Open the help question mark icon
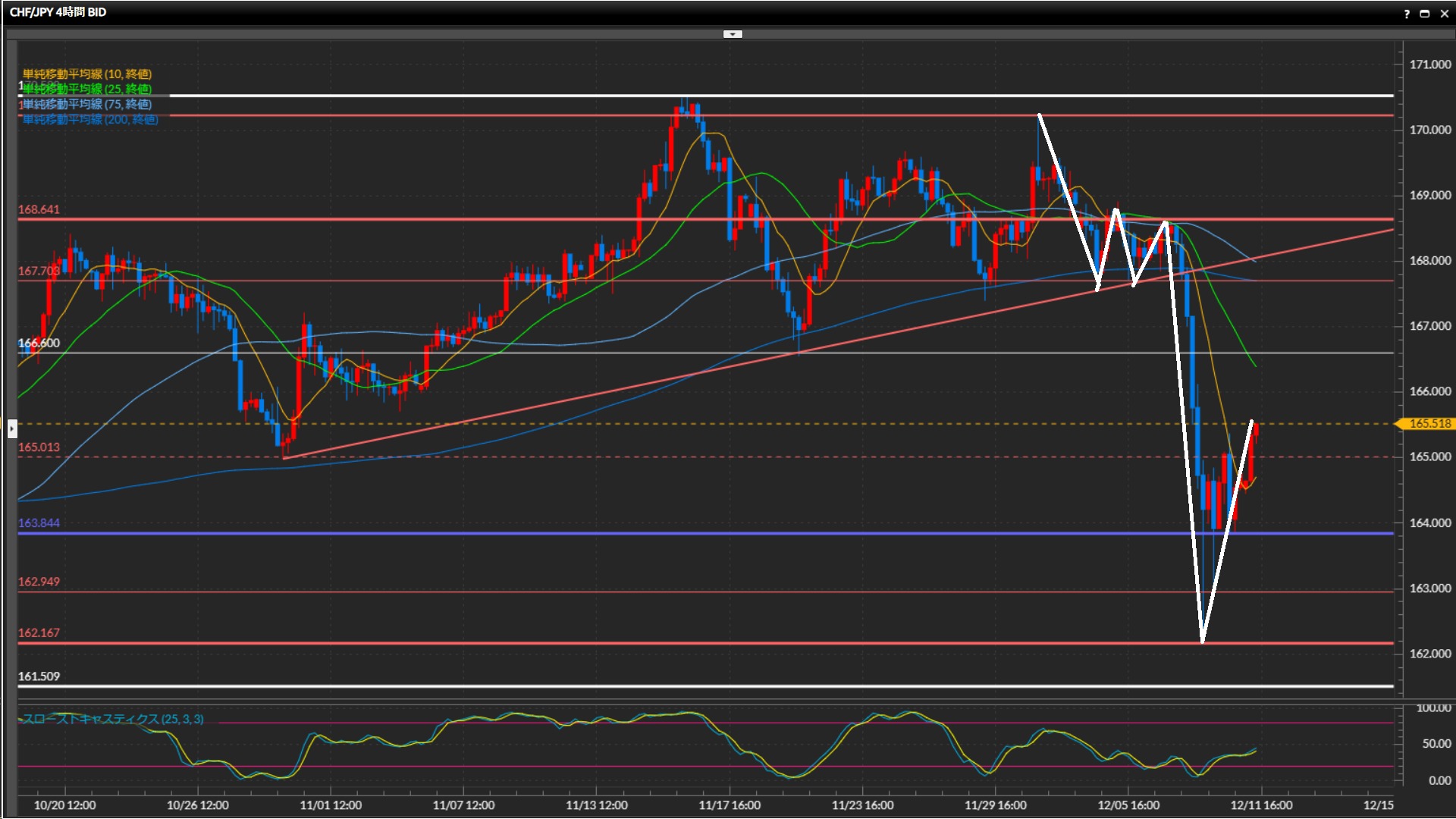Screen dimensions: 1456x819 [1407, 14]
